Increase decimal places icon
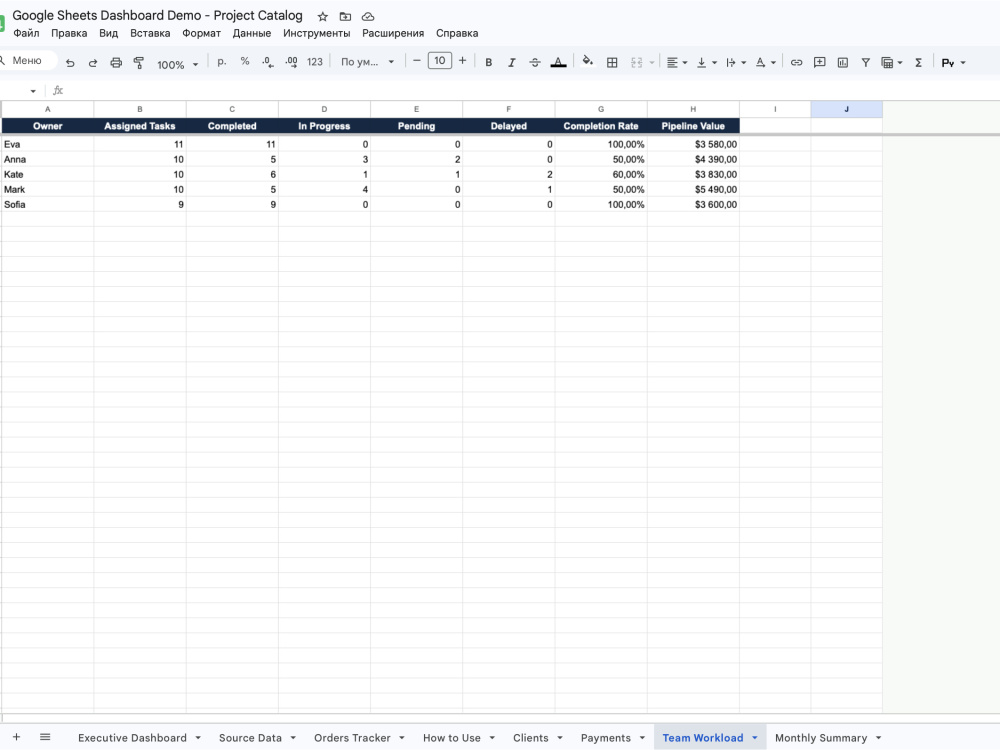The height and width of the screenshot is (750, 1000). click(291, 62)
